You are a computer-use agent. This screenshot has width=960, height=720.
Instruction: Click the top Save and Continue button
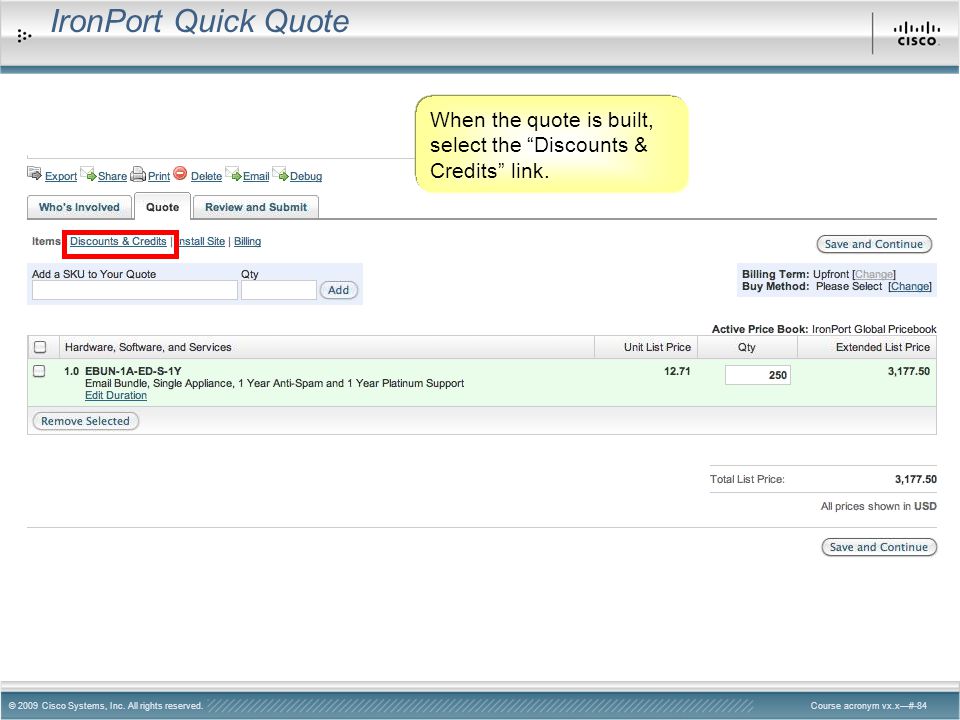click(x=874, y=244)
